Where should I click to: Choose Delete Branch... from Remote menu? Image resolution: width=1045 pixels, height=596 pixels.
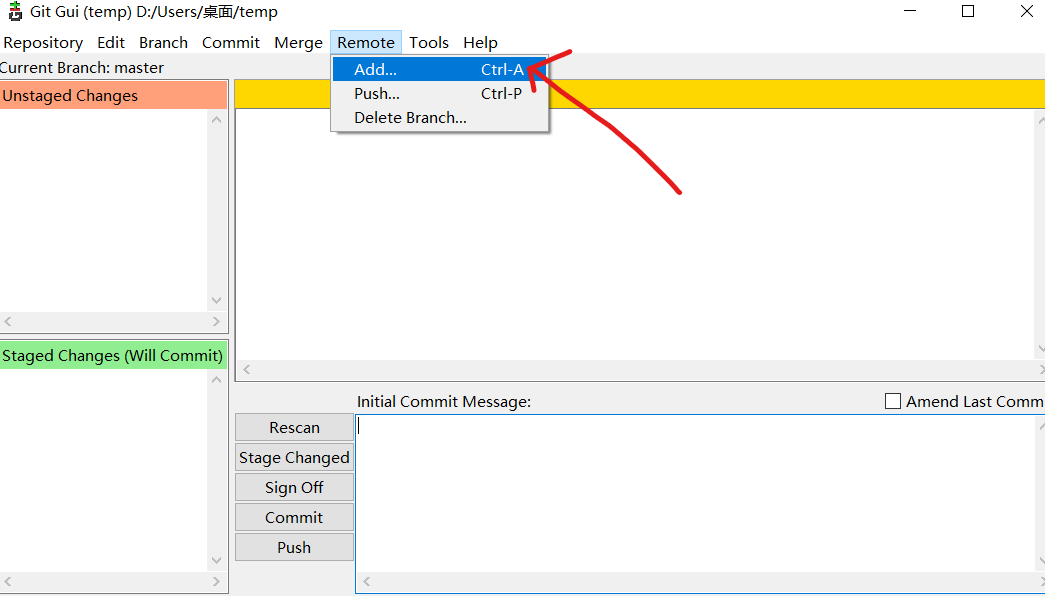click(440, 117)
